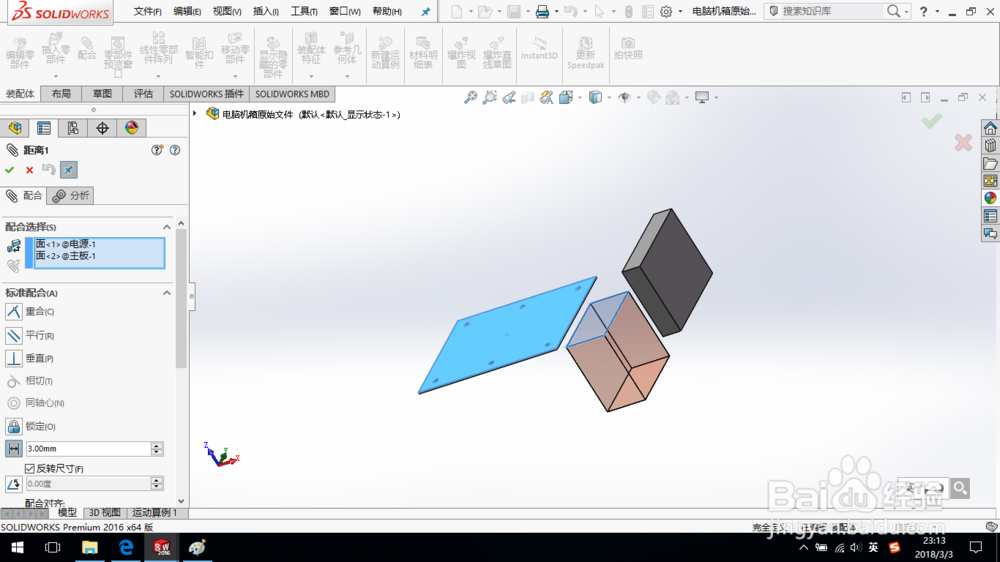This screenshot has height=562, width=1000.
Task: Open the FeatureManager design tree tab
Action: click(x=15, y=128)
